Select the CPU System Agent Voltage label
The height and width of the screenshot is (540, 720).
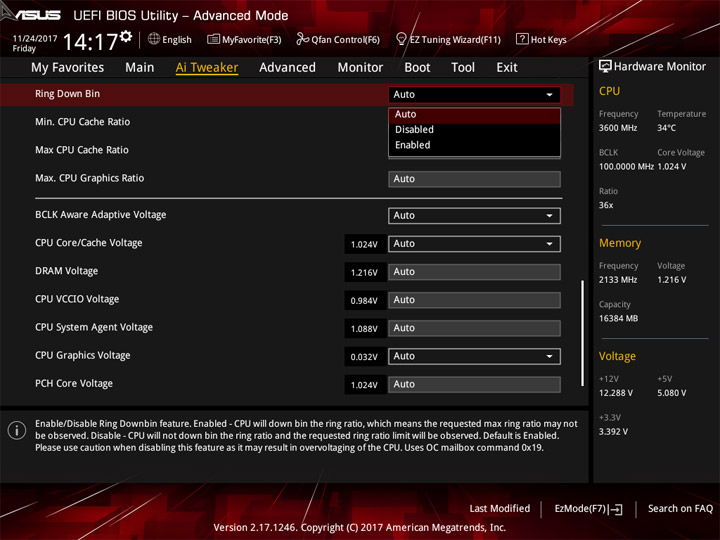pos(94,327)
